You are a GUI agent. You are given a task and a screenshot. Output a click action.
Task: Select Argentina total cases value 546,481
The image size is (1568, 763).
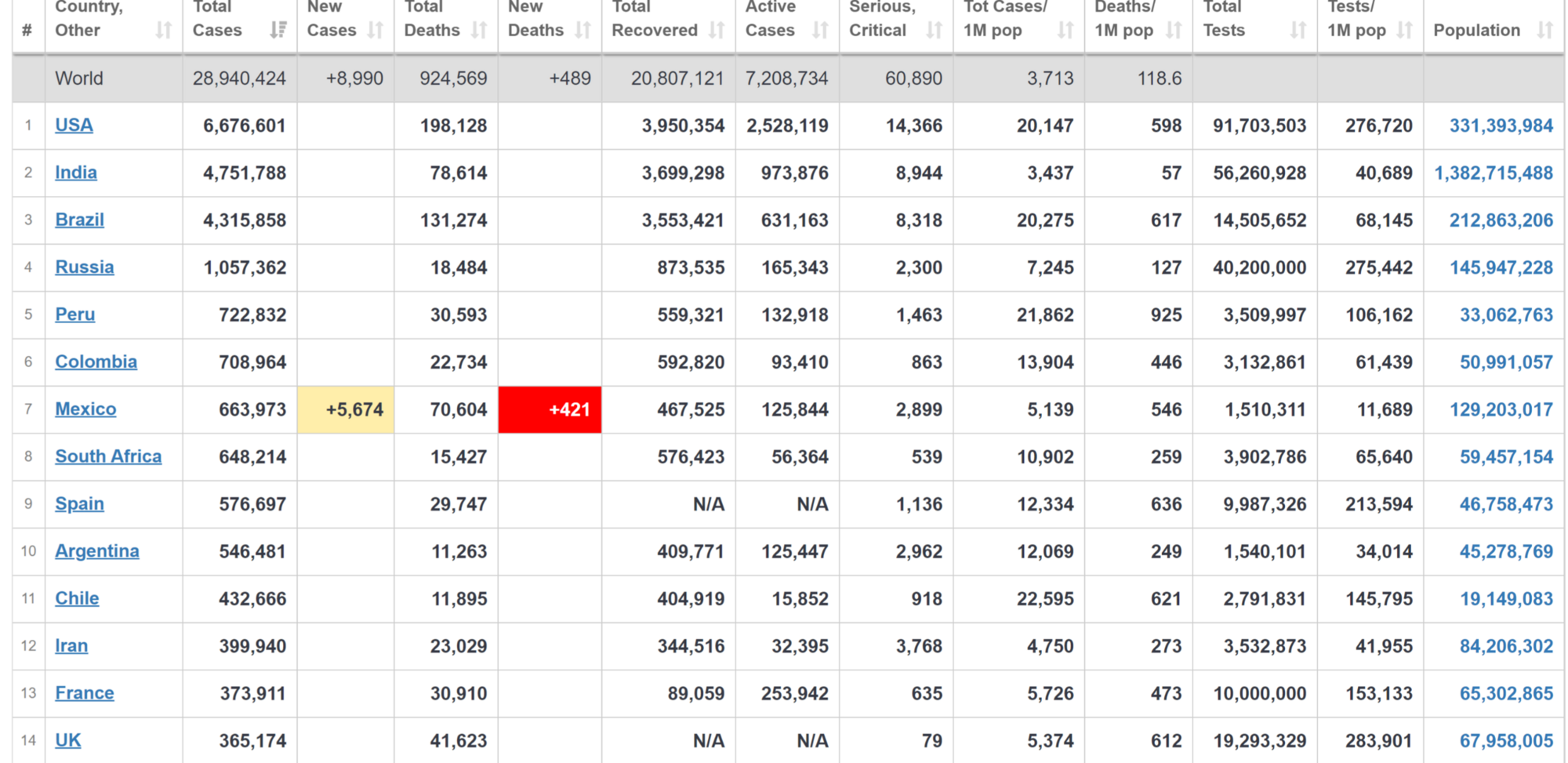pos(252,551)
